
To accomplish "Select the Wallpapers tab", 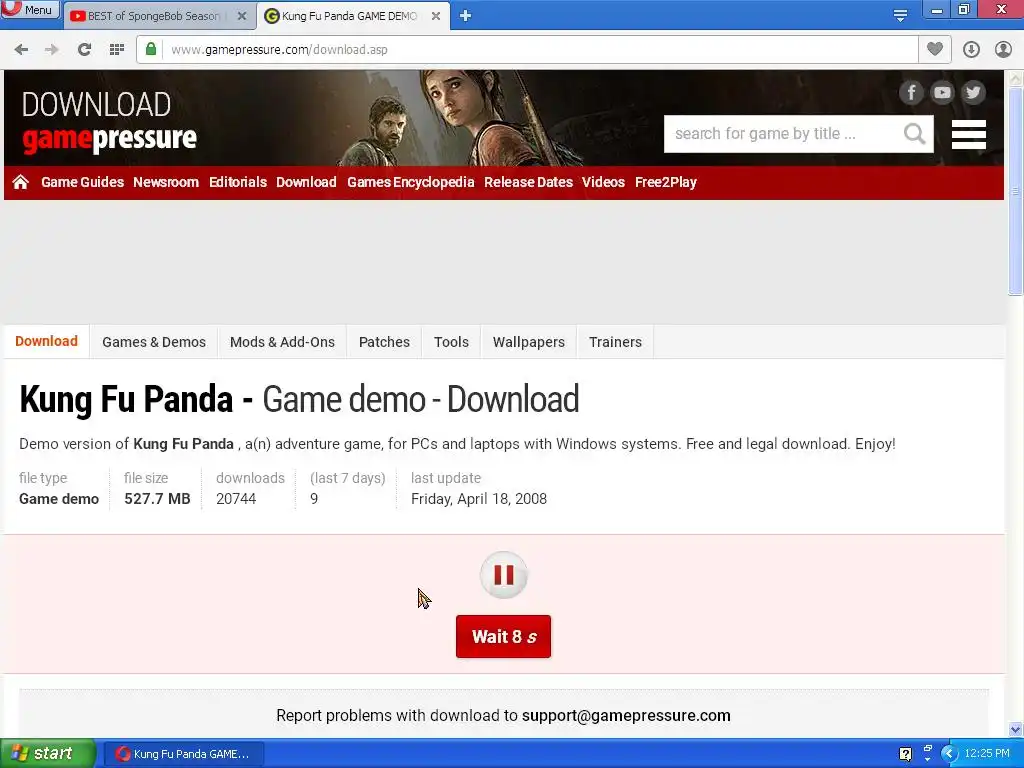I will coord(529,342).
